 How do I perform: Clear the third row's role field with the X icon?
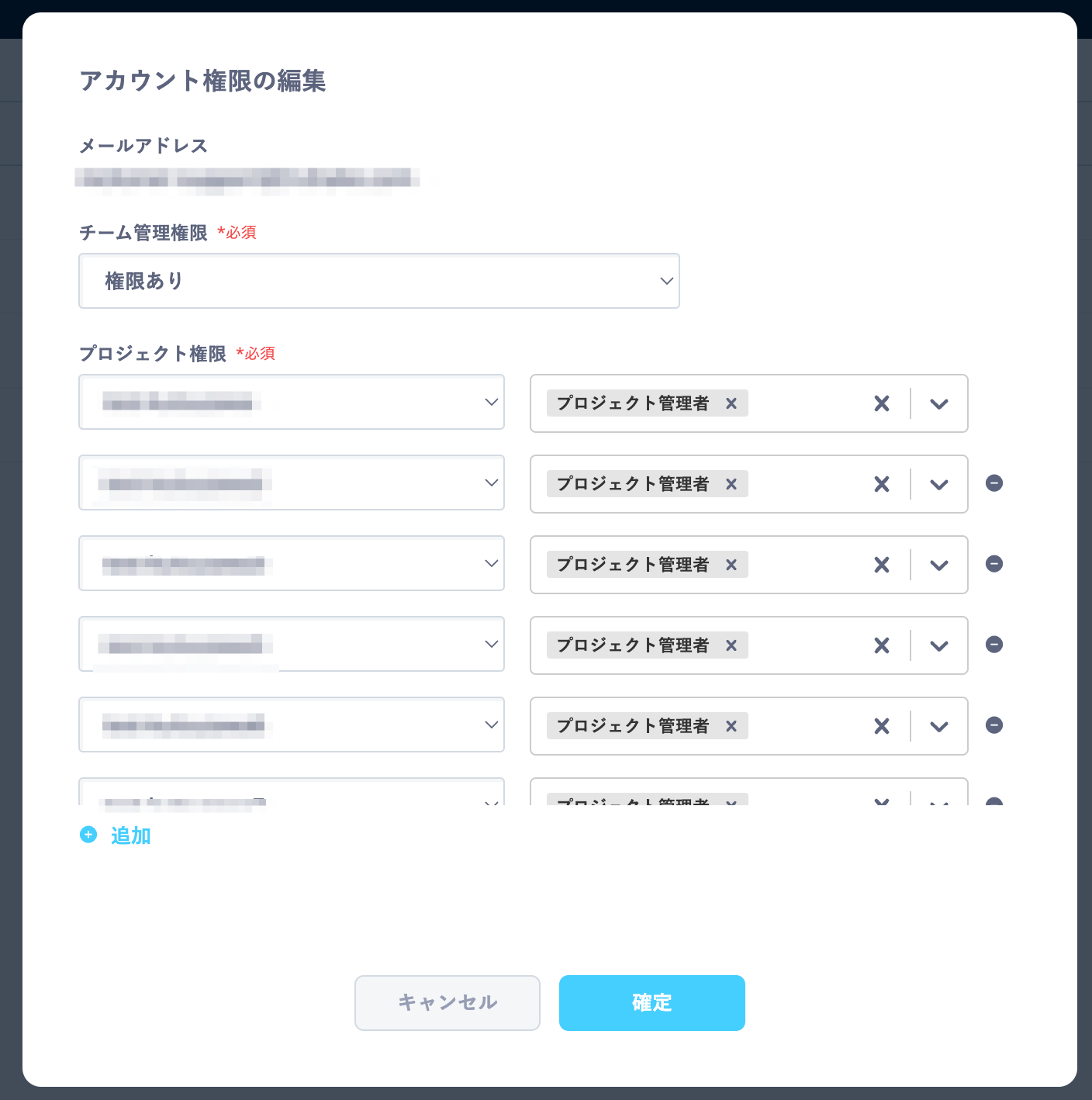881,565
